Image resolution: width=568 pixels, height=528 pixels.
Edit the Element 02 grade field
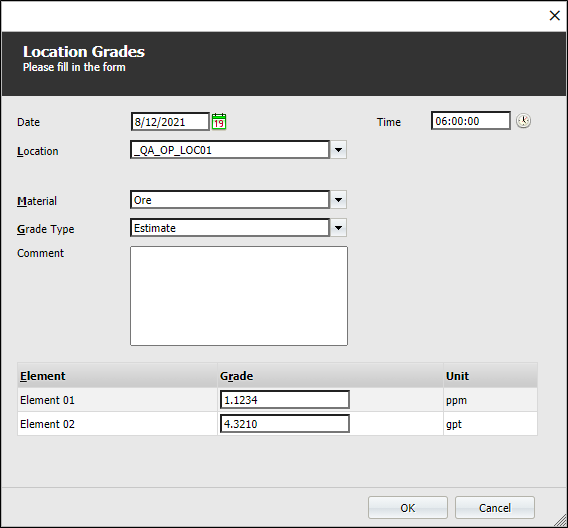click(285, 424)
